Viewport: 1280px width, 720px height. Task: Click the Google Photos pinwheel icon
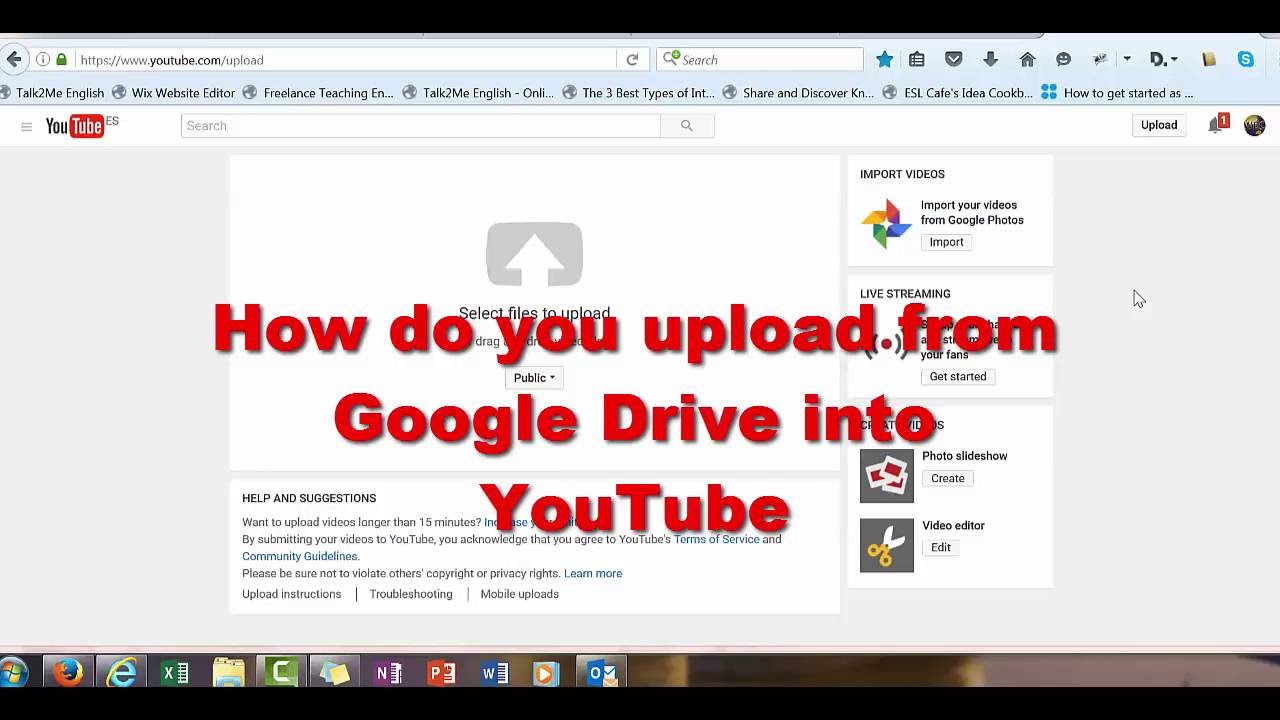886,224
